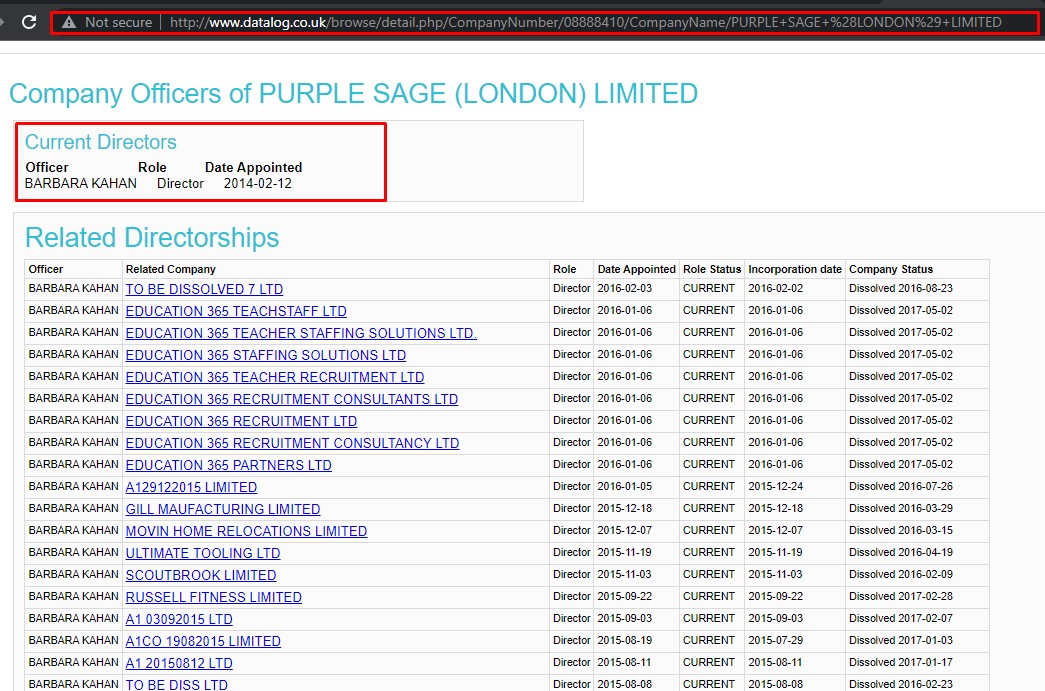Open ULTIMATE TOOLING LTD link

203,553
